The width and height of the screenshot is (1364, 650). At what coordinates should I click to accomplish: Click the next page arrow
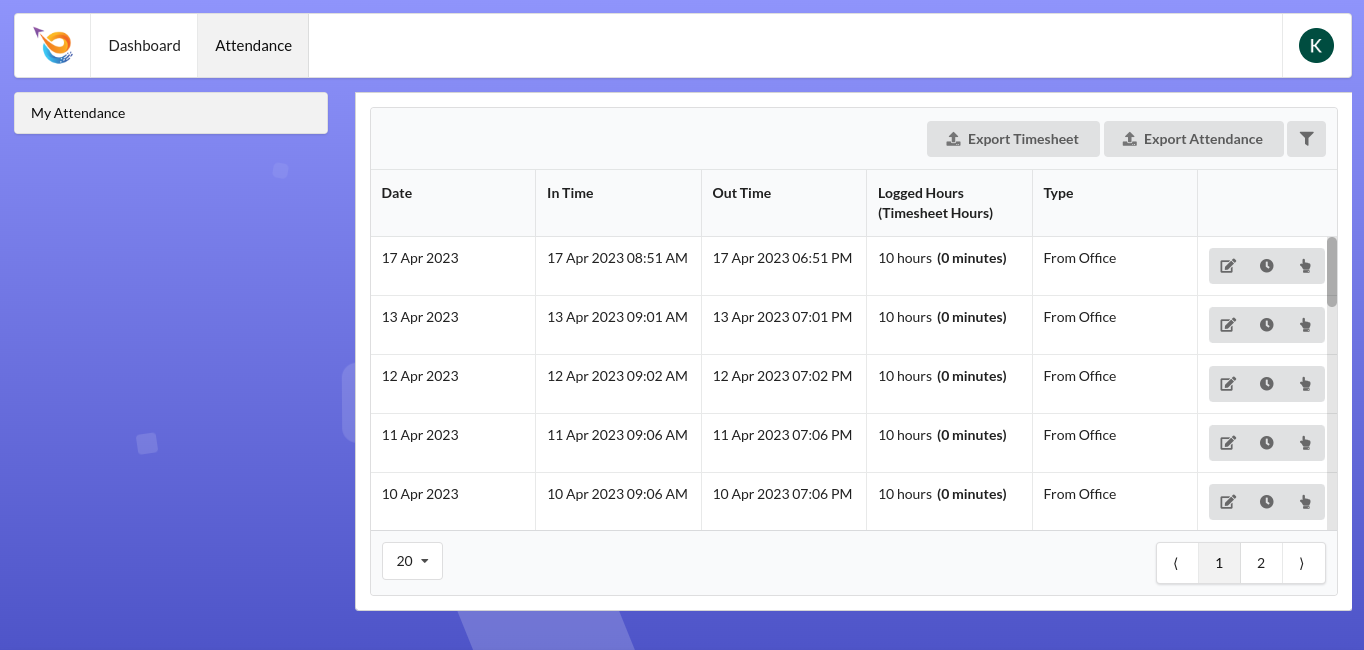pyautogui.click(x=1302, y=563)
